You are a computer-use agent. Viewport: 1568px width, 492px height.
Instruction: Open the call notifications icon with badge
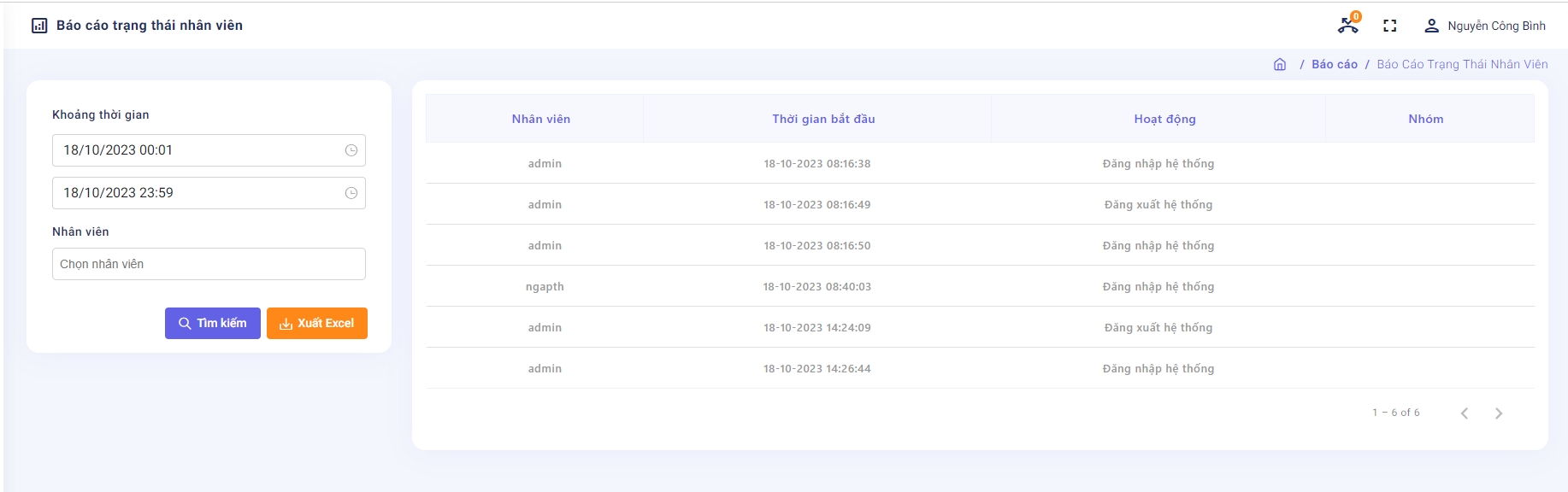point(1348,25)
